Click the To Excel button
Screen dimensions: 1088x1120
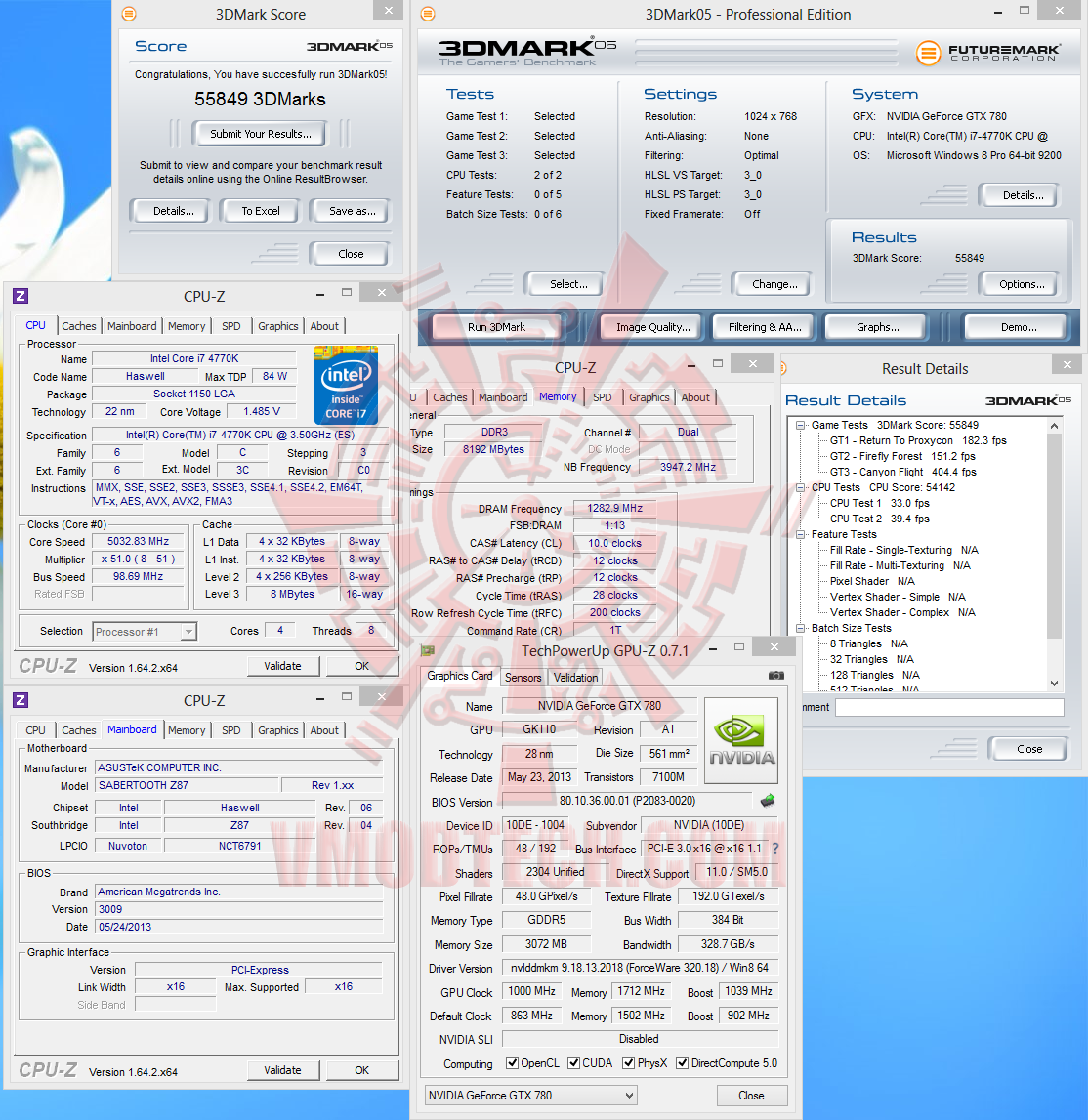coord(261,211)
